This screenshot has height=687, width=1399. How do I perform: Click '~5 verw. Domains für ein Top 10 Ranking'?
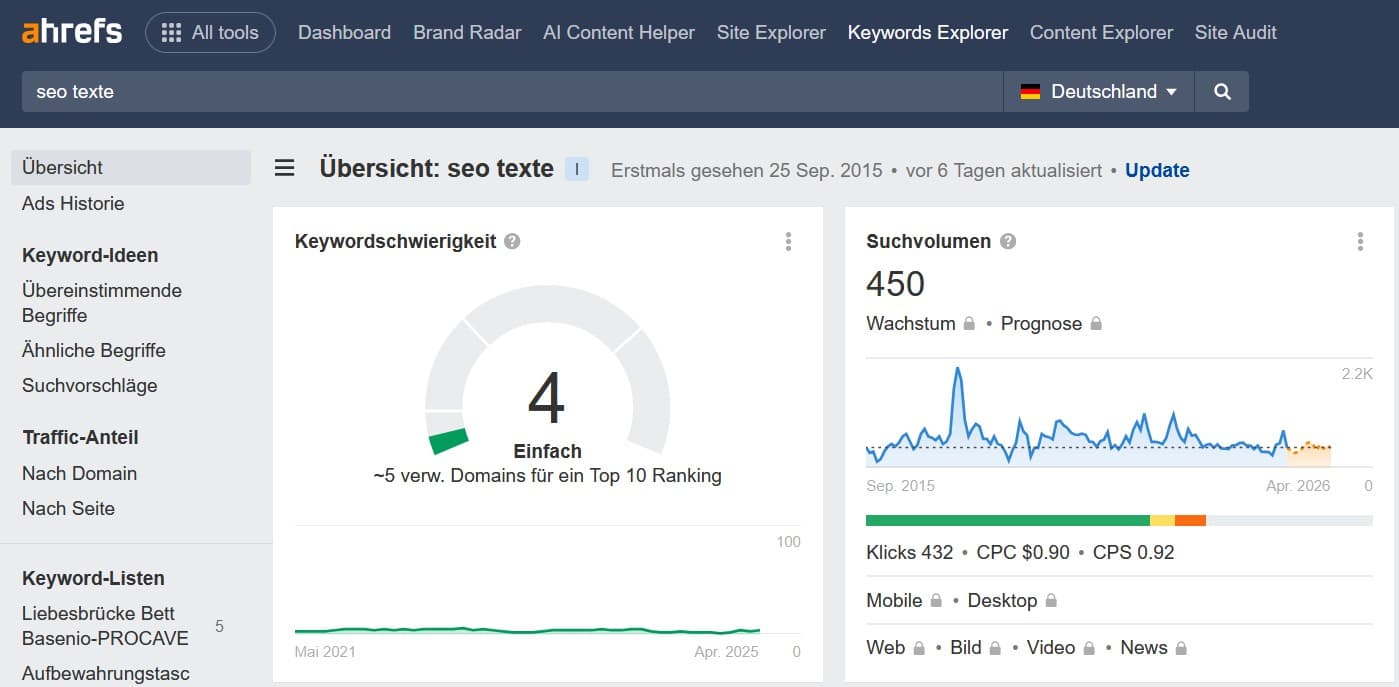click(547, 476)
